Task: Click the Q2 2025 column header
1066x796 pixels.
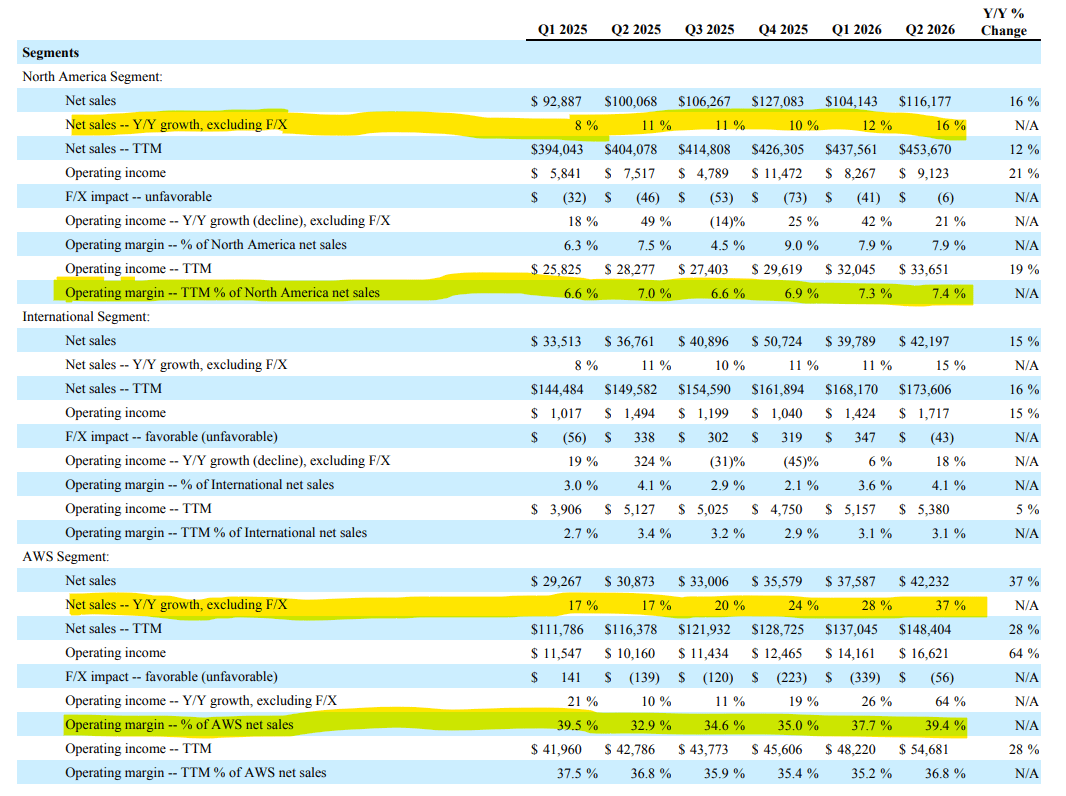Action: pos(636,30)
